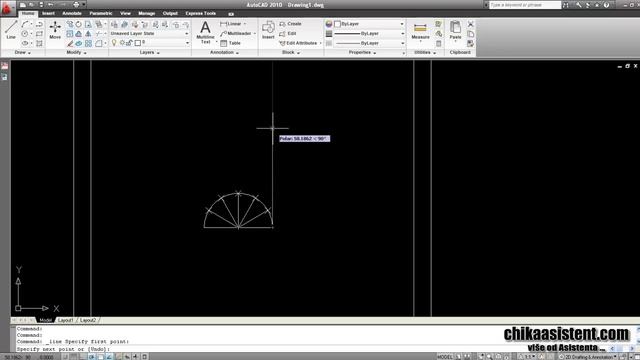640x360 pixels.
Task: Open the ByLayer color dropdown
Action: coord(369,24)
